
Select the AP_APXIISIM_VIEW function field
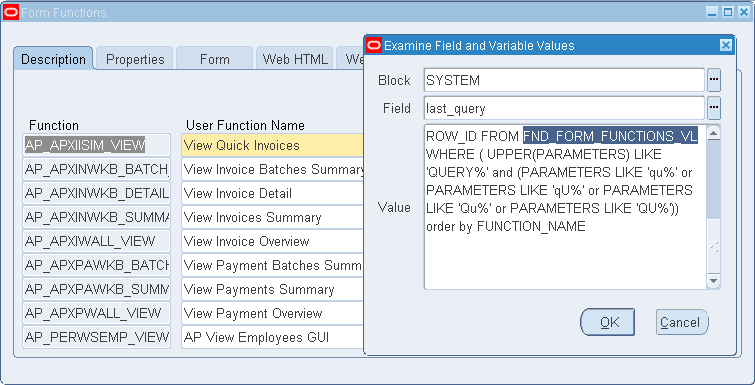pos(96,145)
